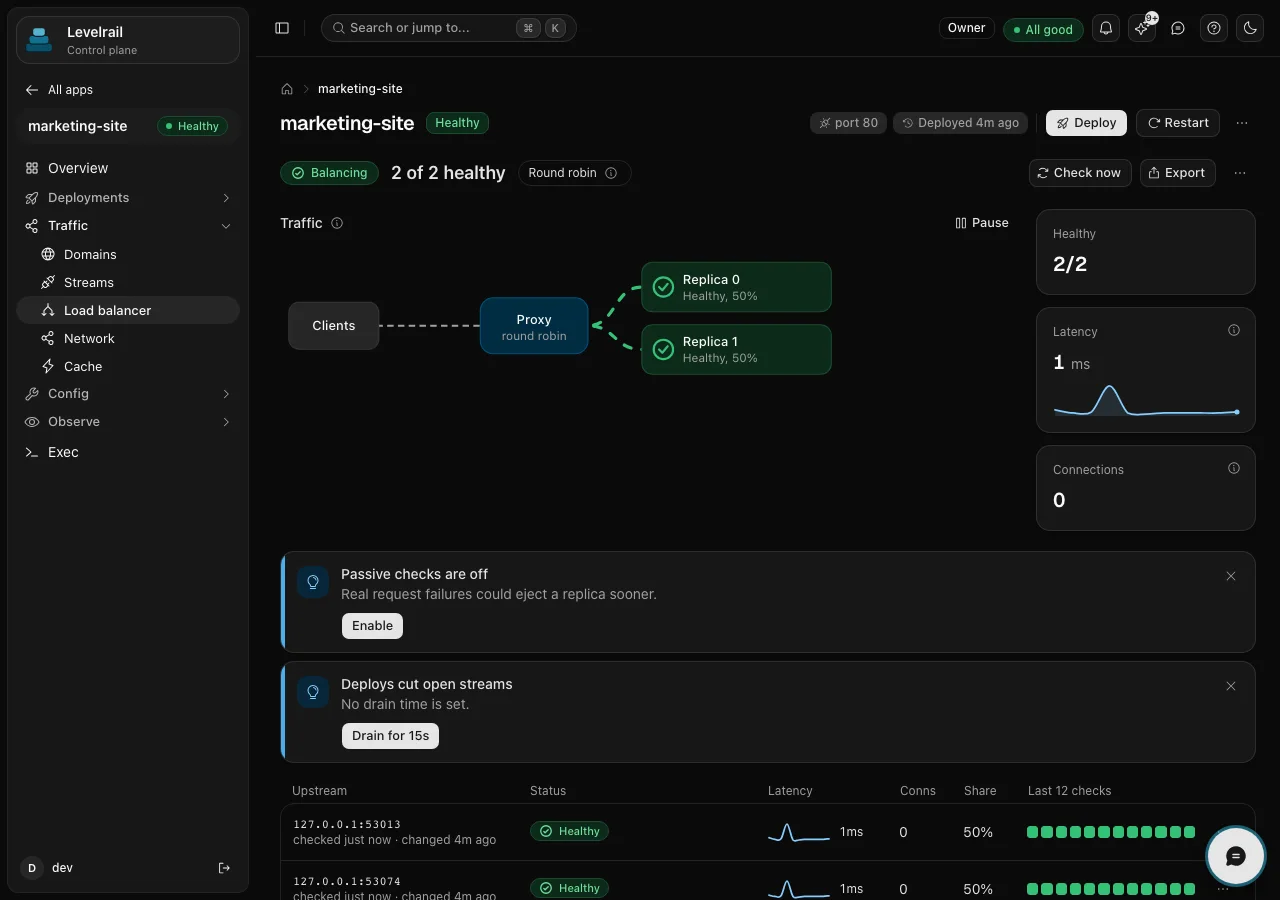Click the Export button

coord(1176,173)
